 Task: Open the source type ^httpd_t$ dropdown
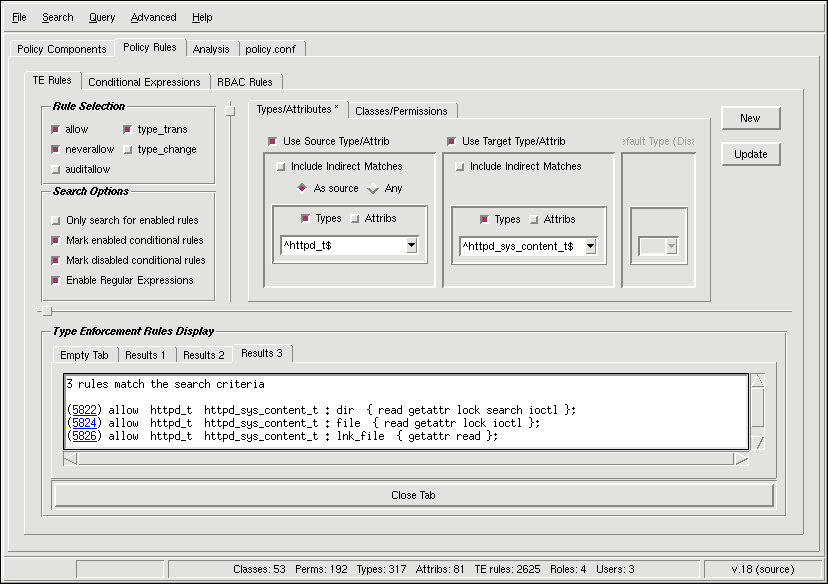click(x=411, y=246)
